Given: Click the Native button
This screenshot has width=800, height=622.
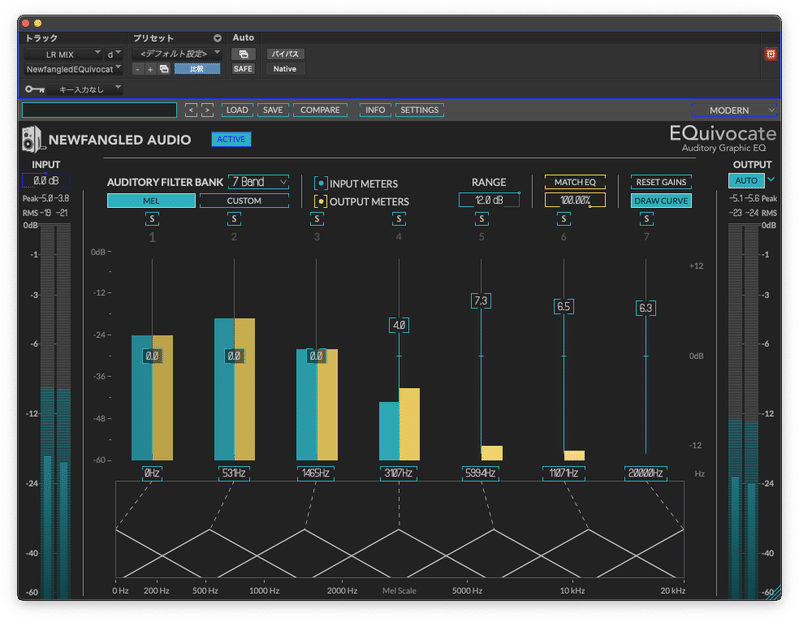Looking at the screenshot, I should (285, 69).
